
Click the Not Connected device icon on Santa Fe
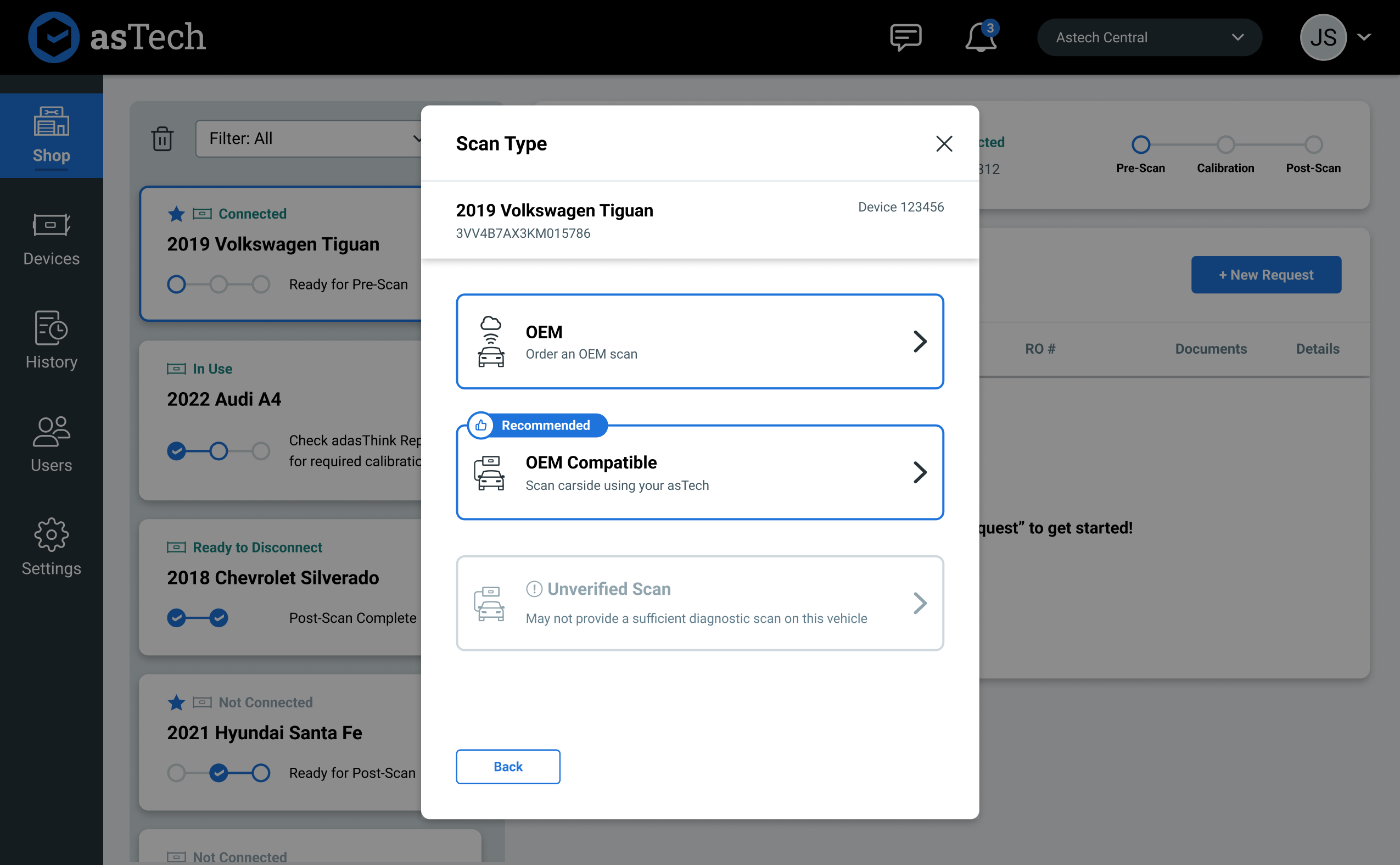click(202, 702)
